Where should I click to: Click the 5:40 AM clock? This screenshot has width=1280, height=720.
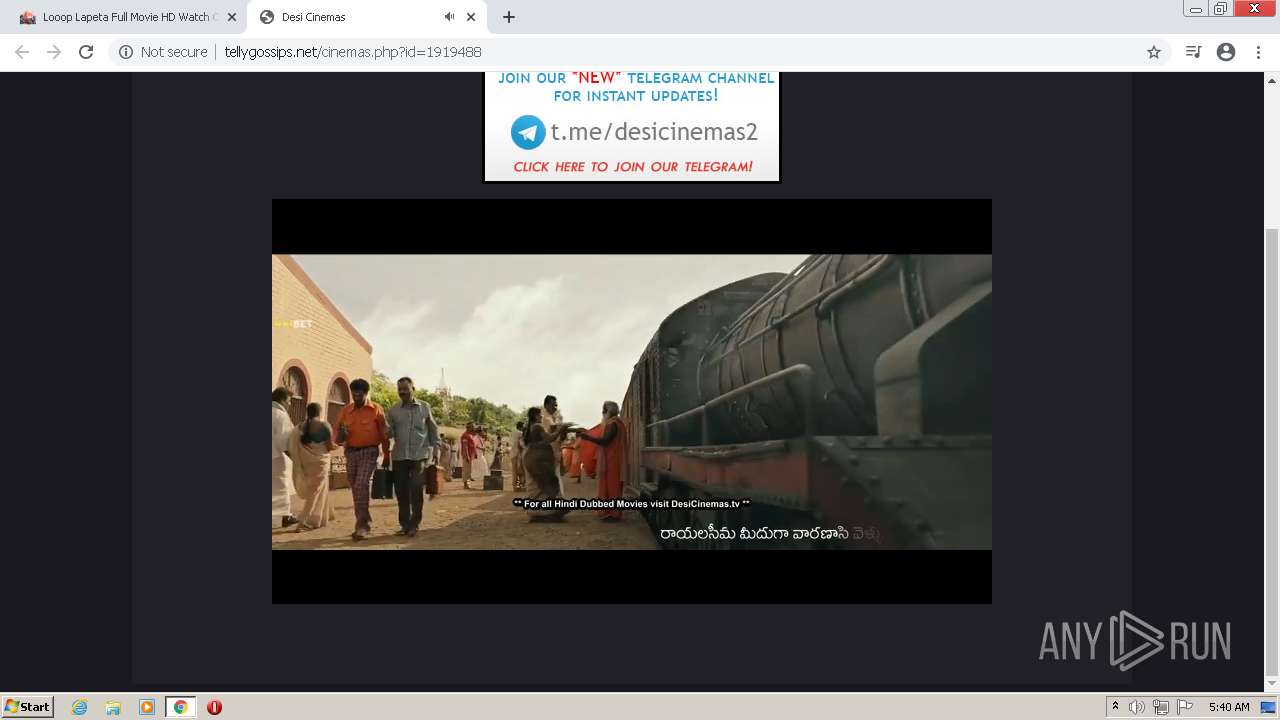click(x=1229, y=707)
